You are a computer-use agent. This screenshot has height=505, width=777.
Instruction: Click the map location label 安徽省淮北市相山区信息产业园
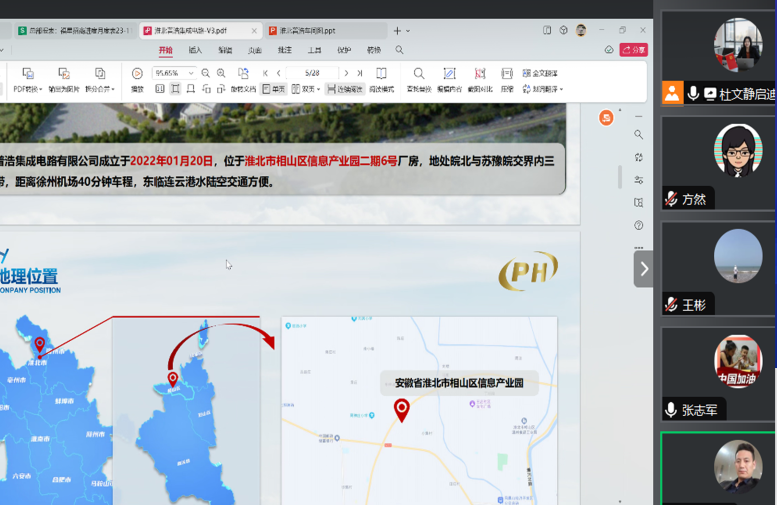click(459, 383)
